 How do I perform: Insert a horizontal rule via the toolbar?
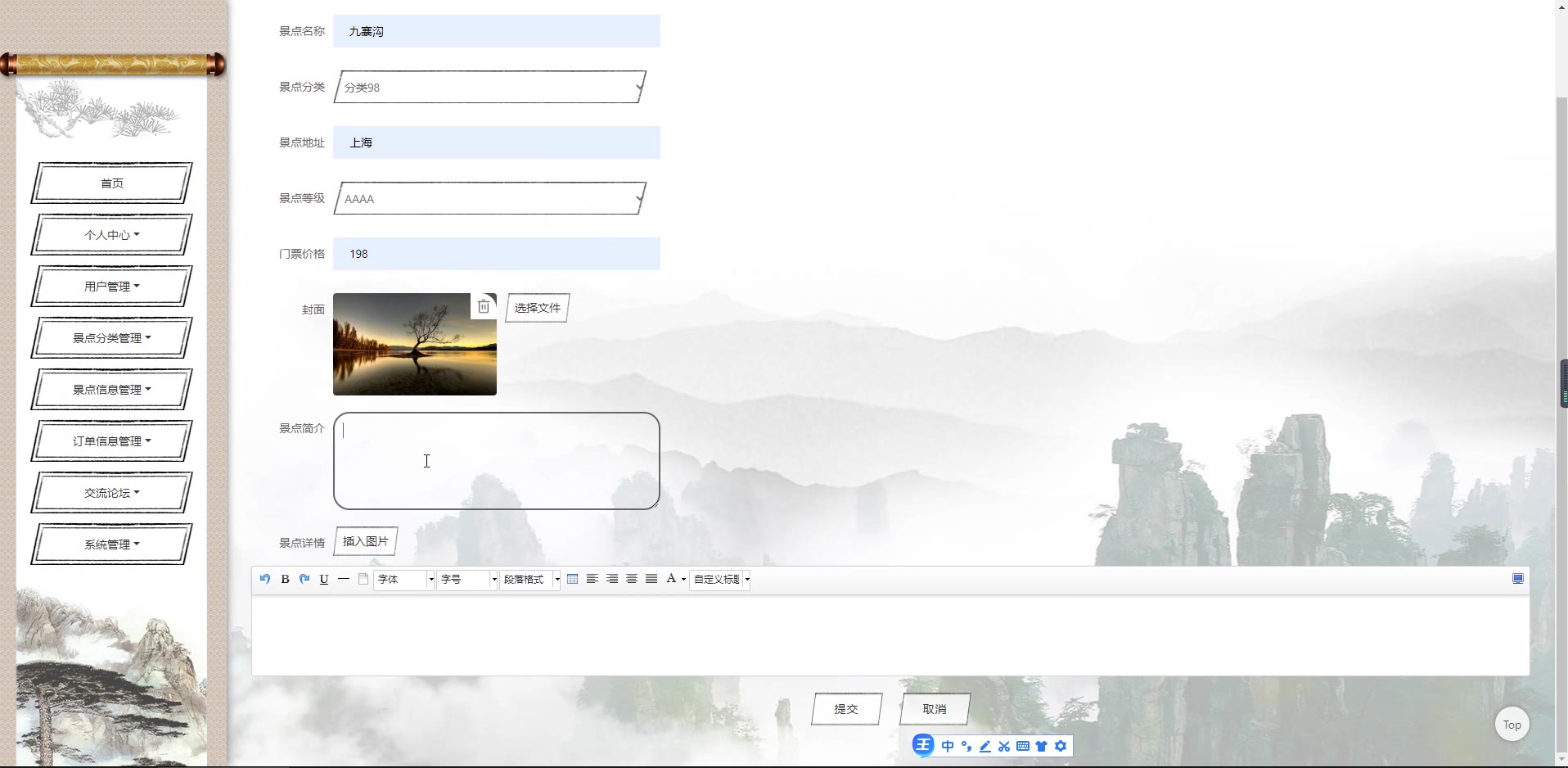[x=344, y=579]
